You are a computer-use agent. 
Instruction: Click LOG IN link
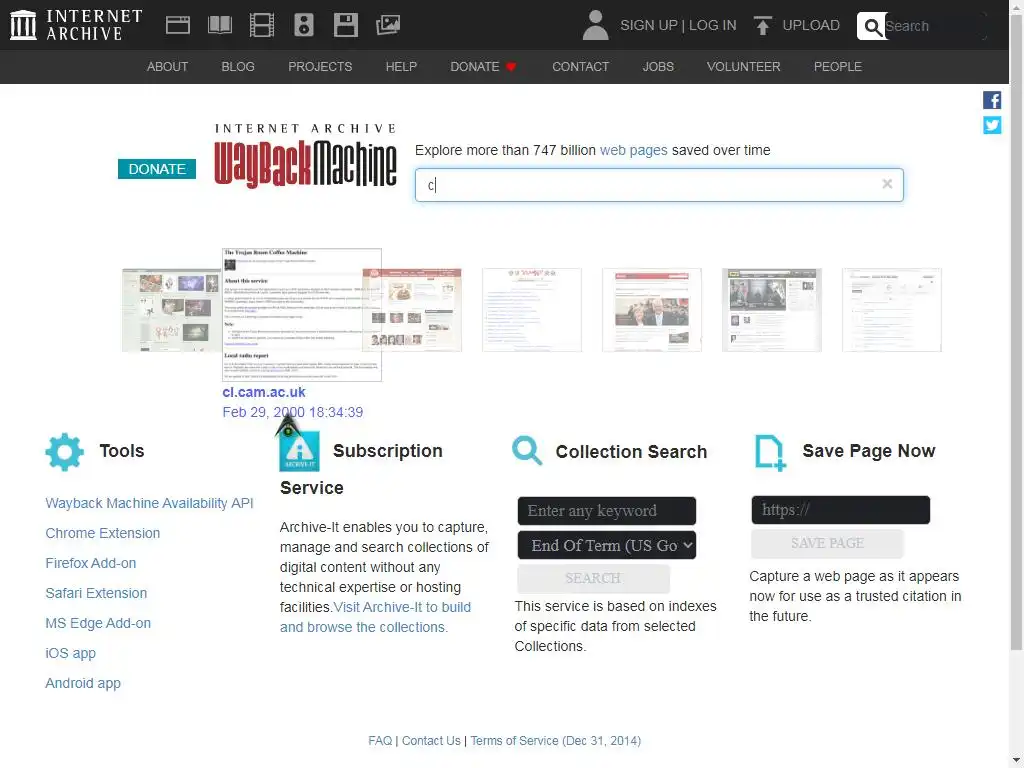pyautogui.click(x=712, y=25)
